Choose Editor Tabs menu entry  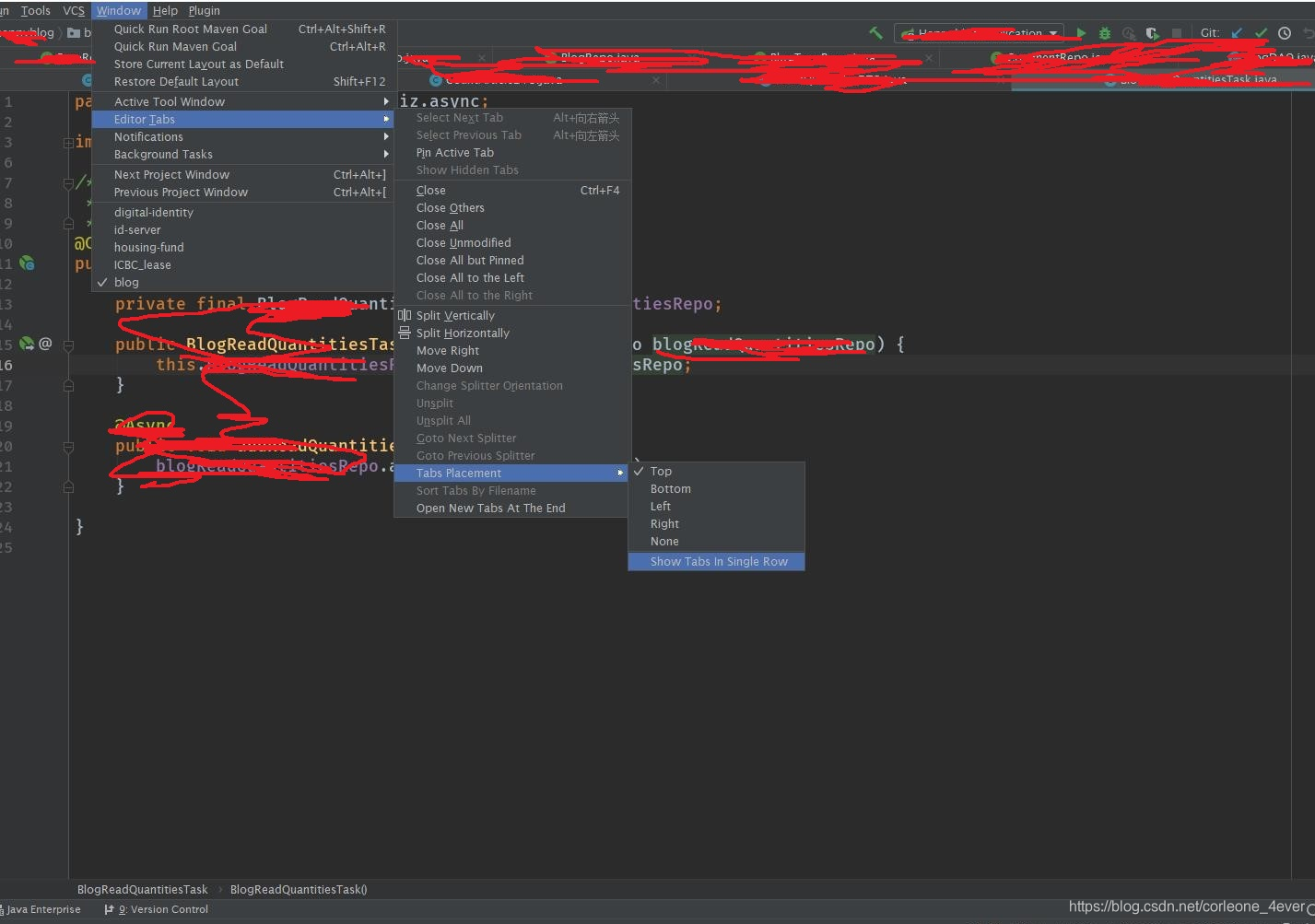[x=243, y=119]
